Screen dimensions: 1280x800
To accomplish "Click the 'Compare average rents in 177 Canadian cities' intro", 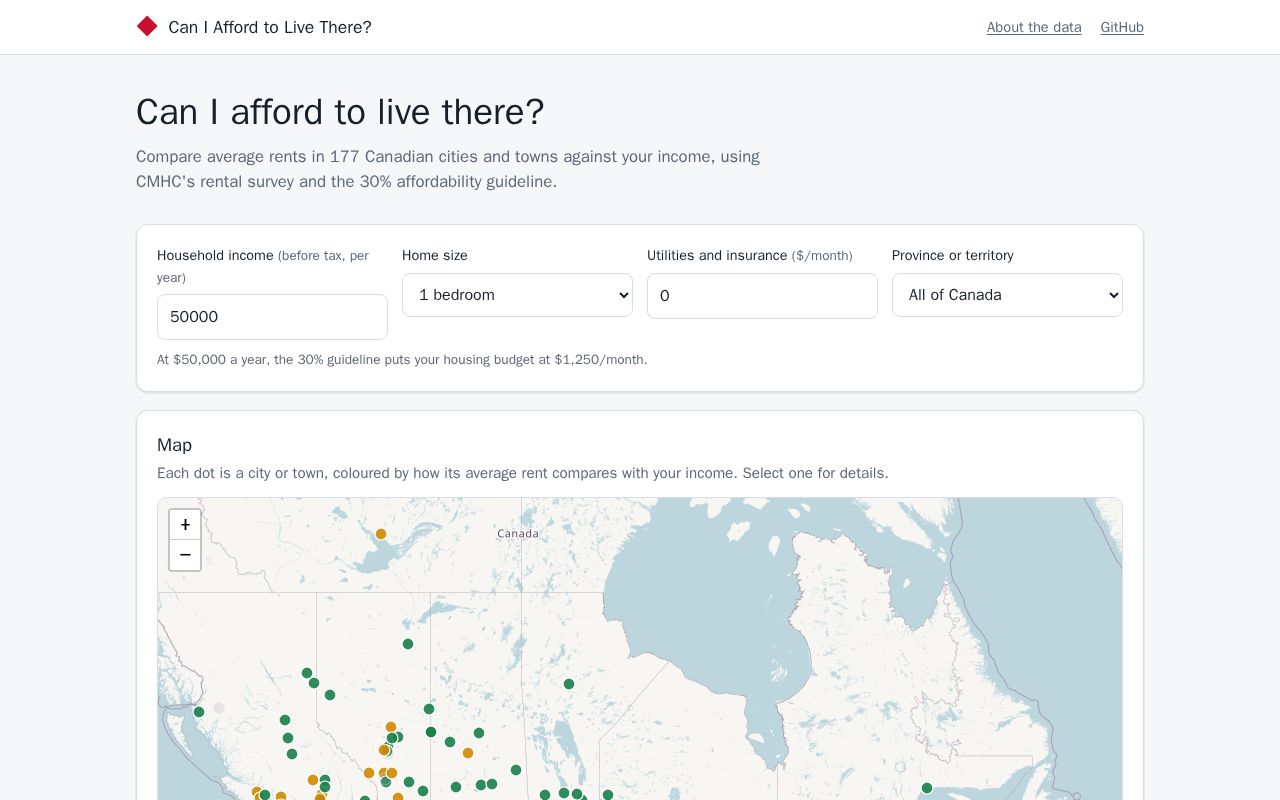I will [x=448, y=169].
